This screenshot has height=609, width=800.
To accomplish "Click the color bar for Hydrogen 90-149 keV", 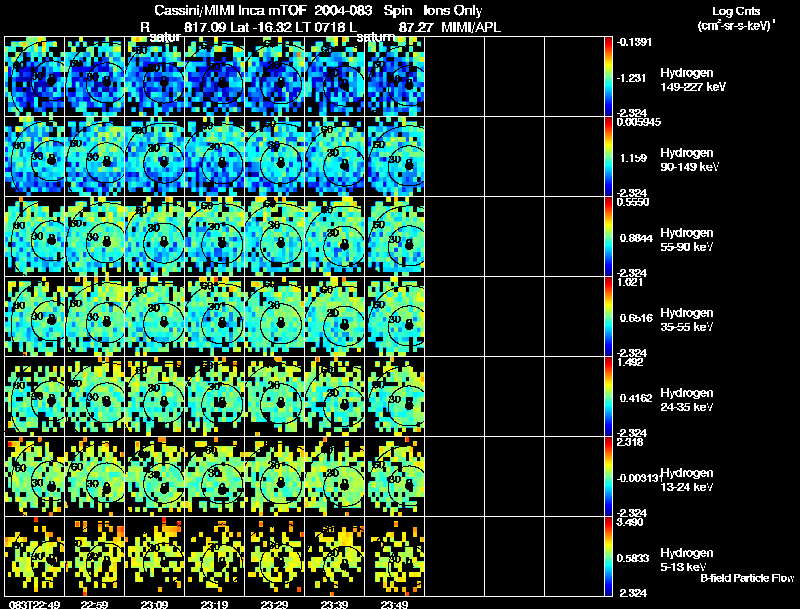I will pyautogui.click(x=608, y=156).
